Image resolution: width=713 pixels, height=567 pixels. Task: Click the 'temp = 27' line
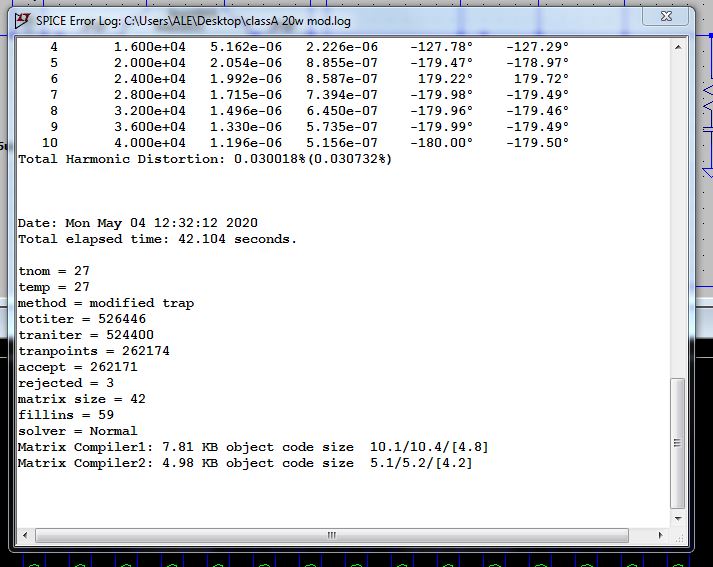[x=54, y=287]
